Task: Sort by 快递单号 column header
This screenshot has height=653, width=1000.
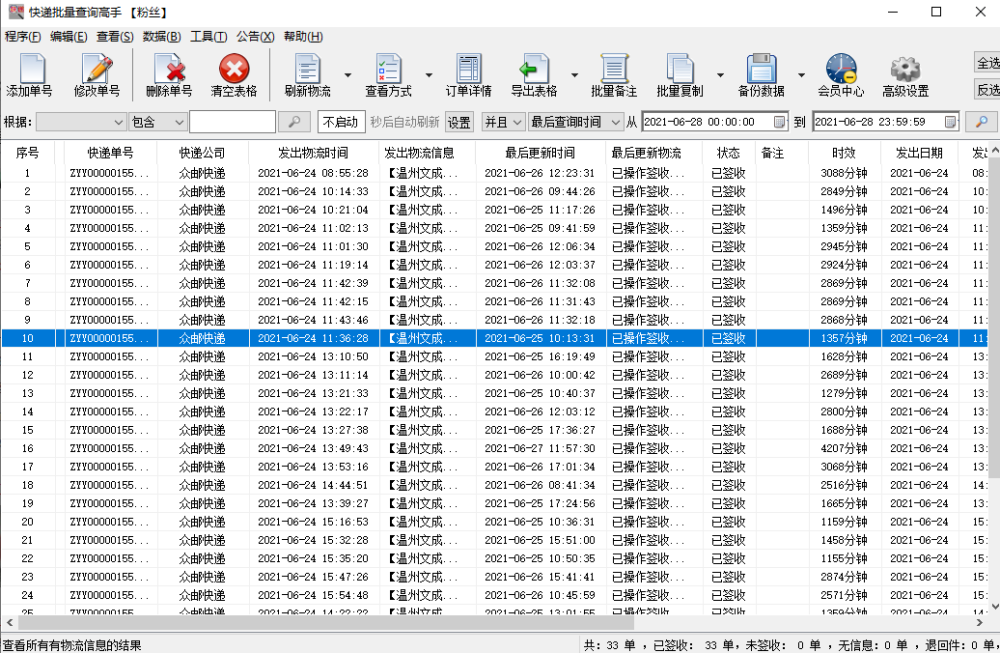Action: 110,153
